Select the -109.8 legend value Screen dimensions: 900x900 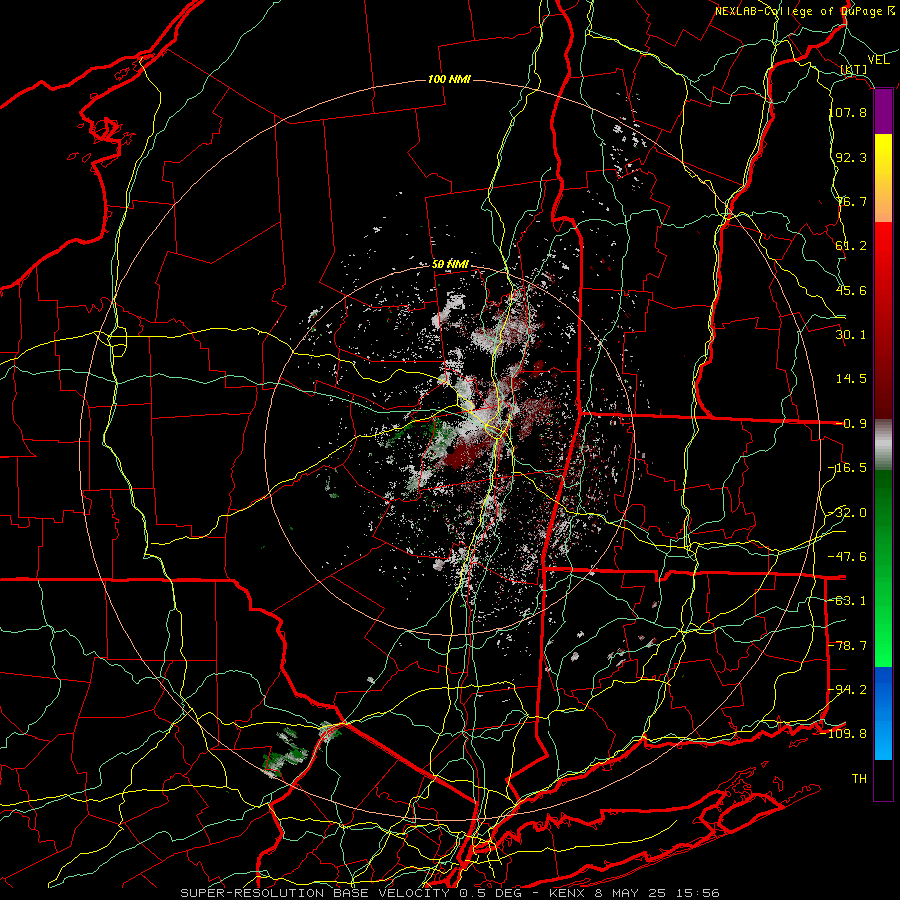[x=844, y=734]
